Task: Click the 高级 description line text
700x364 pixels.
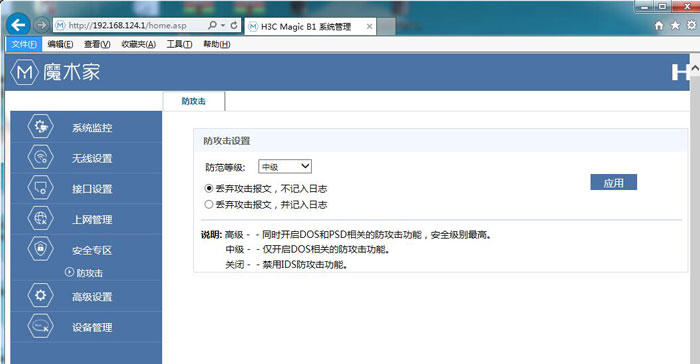Action: coord(358,234)
